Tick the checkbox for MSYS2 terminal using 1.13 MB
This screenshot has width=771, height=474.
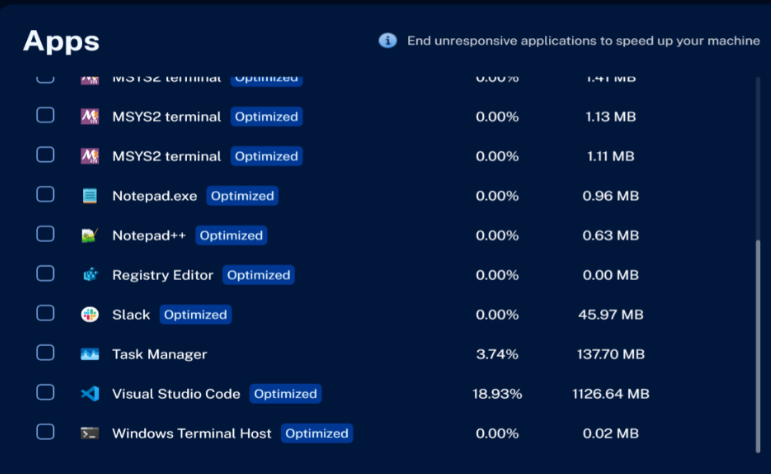45,115
